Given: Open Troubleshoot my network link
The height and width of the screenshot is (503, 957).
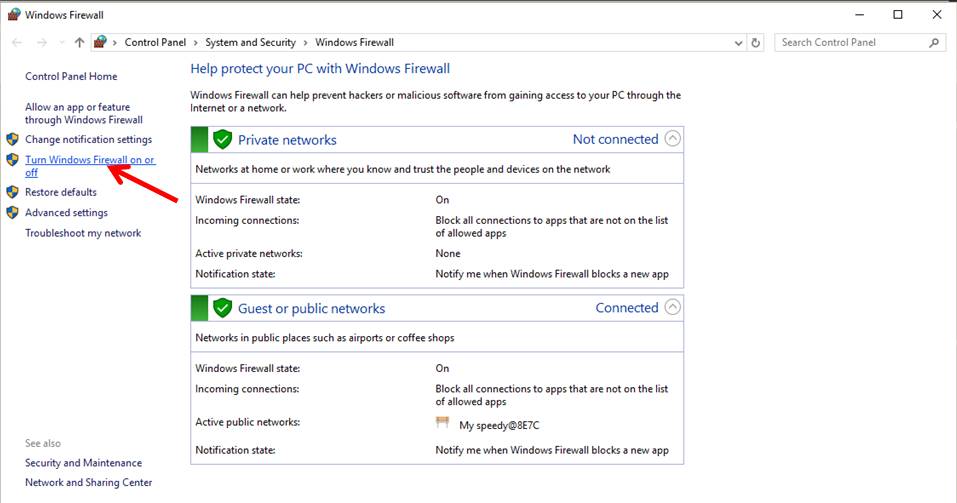Looking at the screenshot, I should click(83, 233).
